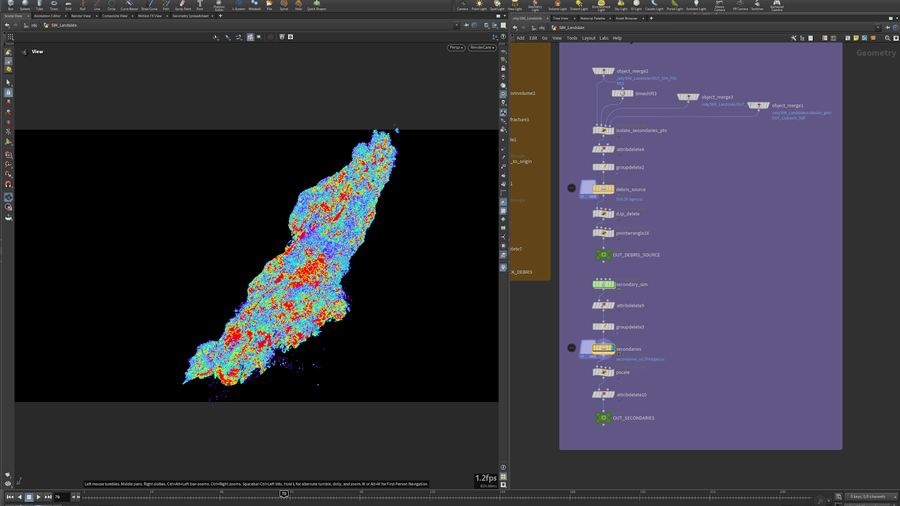Click the Torus shelf tool
This screenshot has width=900, height=506.
(54, 6)
